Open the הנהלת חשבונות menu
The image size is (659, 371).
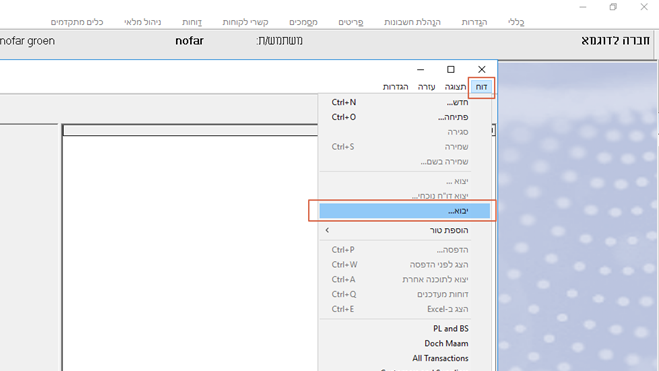[x=412, y=22]
